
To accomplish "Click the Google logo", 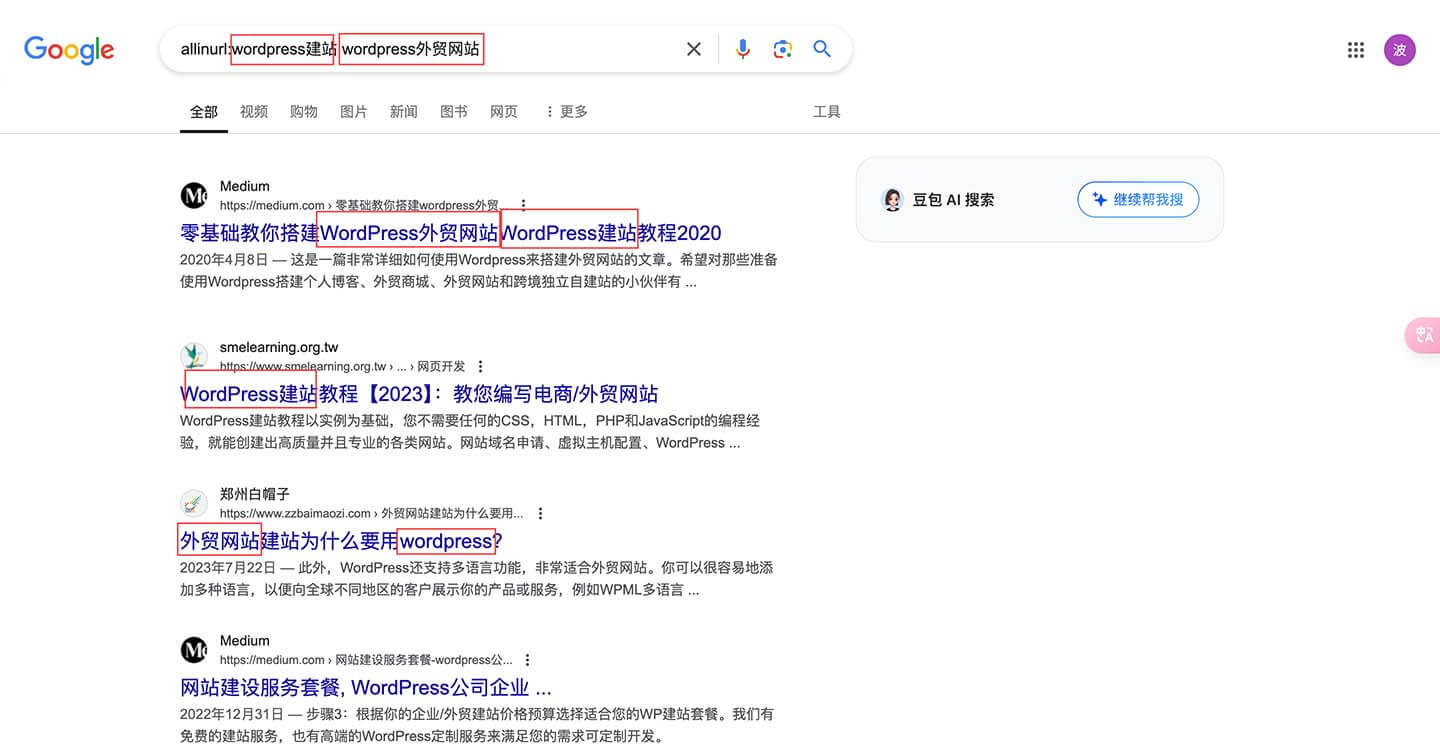I will tap(69, 49).
